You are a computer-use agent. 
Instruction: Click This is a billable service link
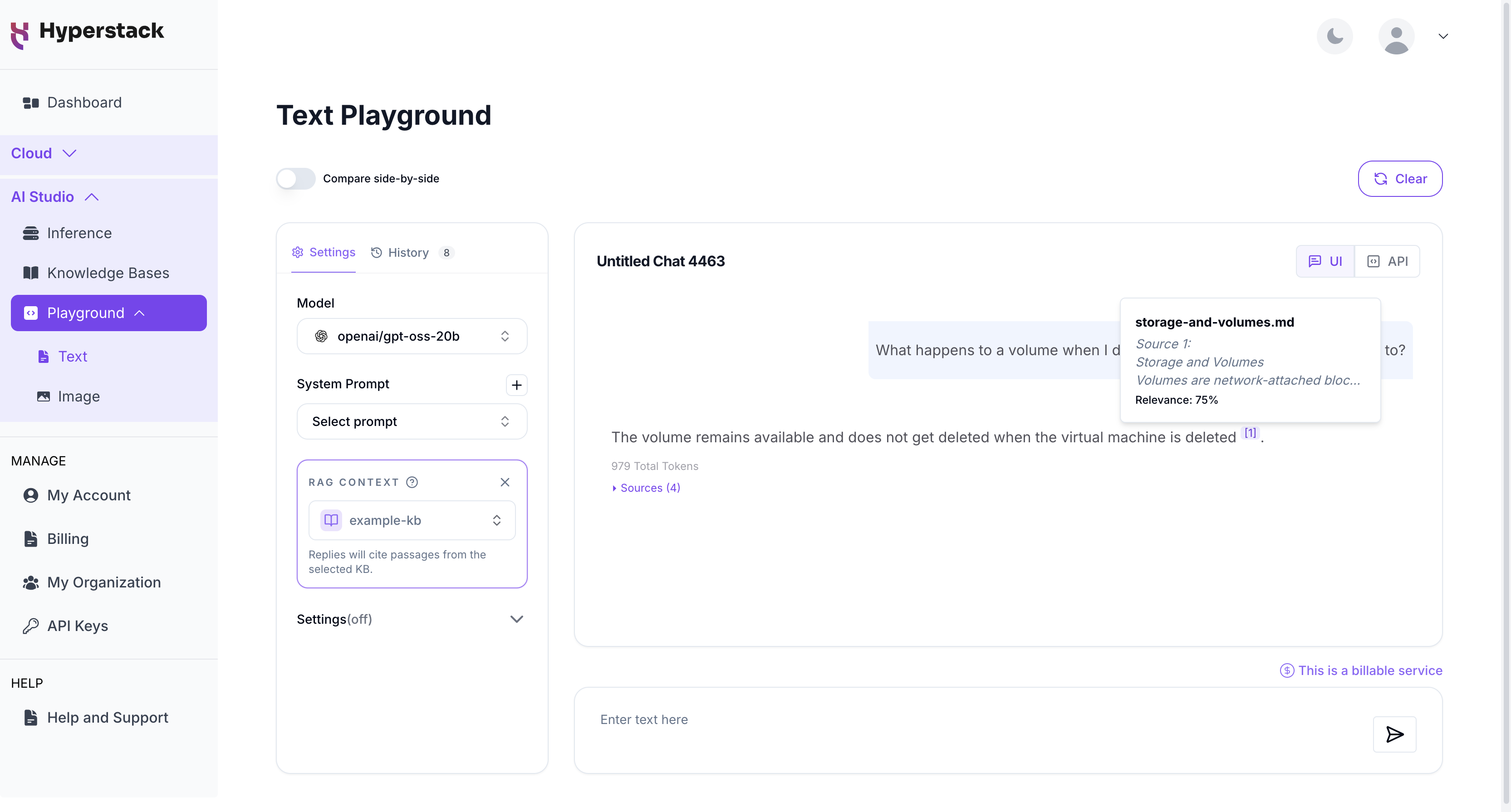pyautogui.click(x=1361, y=671)
